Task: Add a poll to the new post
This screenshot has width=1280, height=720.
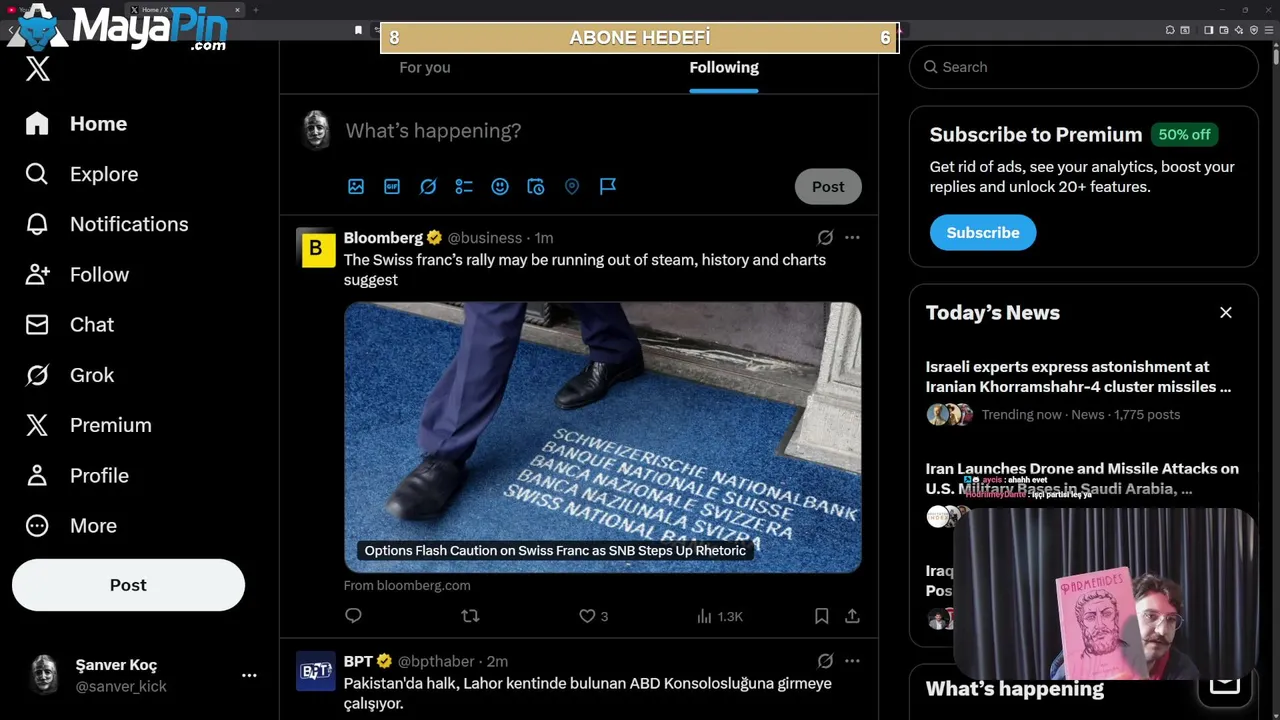Action: click(x=464, y=186)
